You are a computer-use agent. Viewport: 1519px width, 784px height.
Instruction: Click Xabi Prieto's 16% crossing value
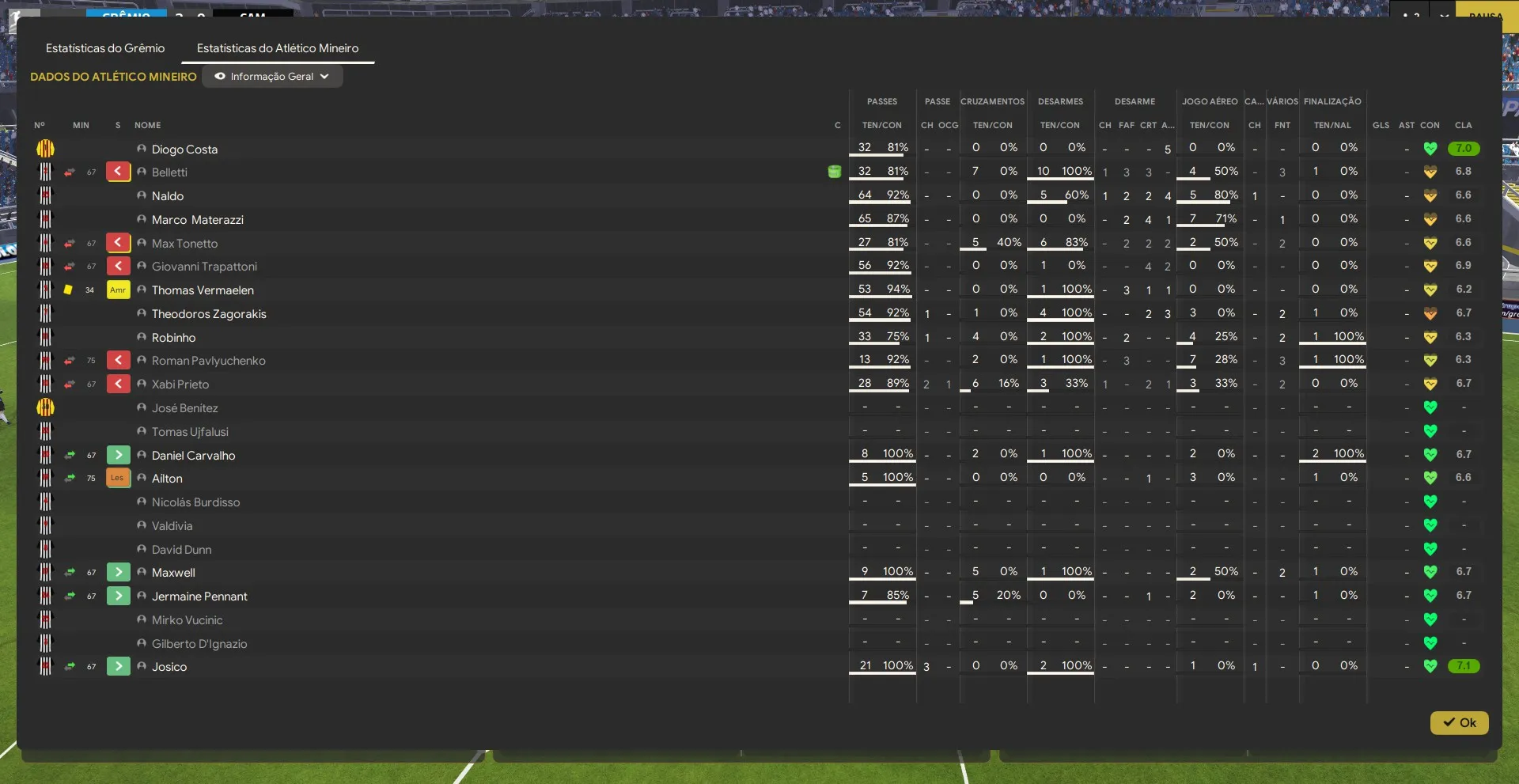coord(1008,383)
